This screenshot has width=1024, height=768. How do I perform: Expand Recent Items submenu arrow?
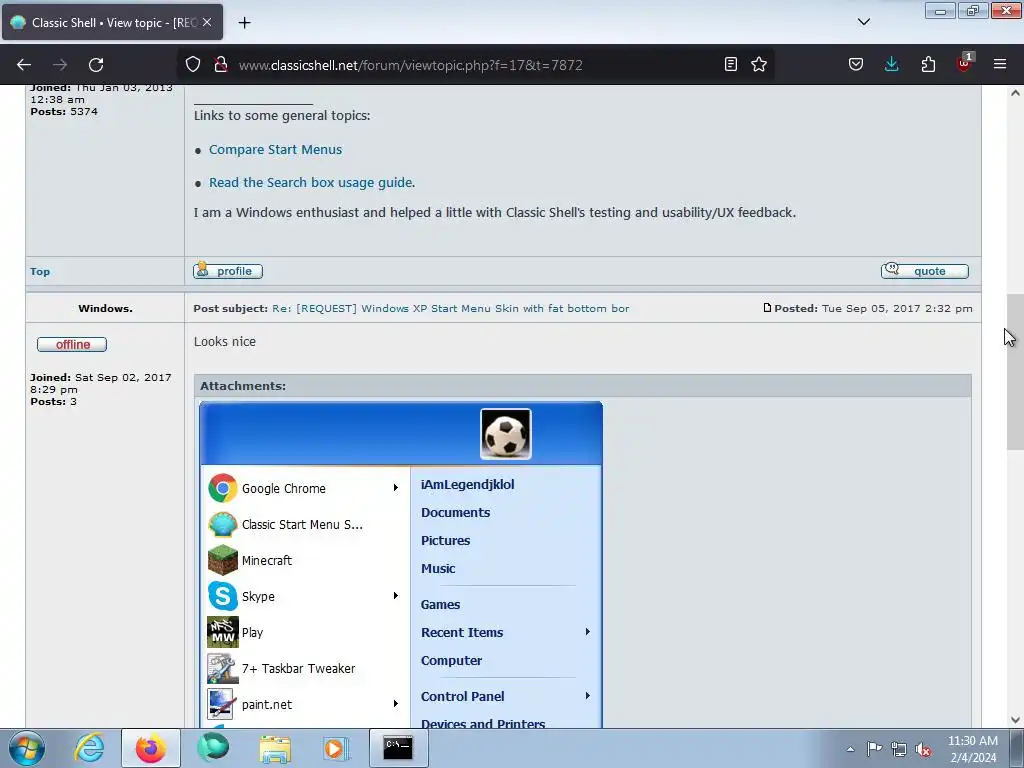tap(588, 632)
